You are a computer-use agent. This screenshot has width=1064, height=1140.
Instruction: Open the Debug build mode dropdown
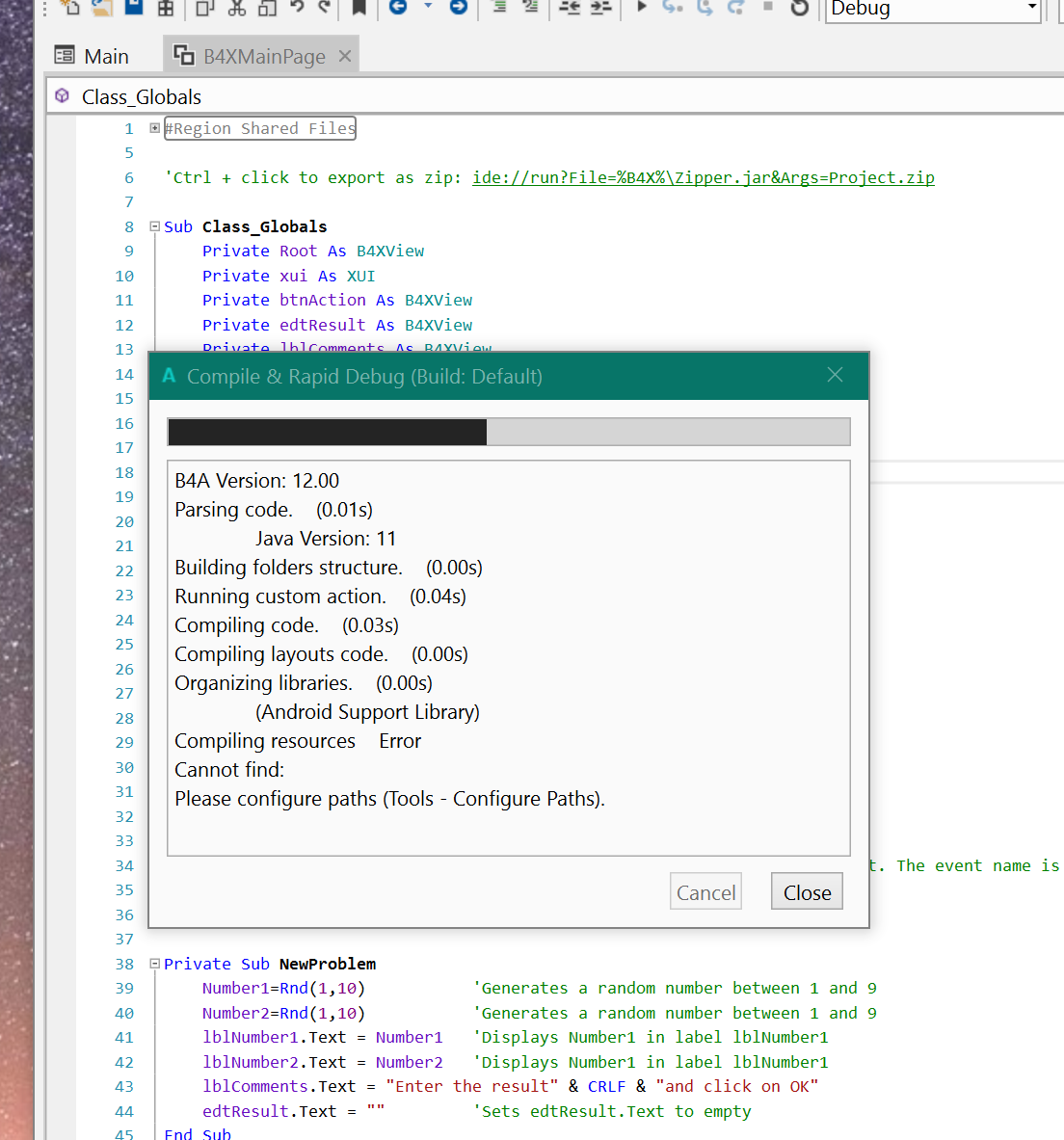pos(1031,9)
